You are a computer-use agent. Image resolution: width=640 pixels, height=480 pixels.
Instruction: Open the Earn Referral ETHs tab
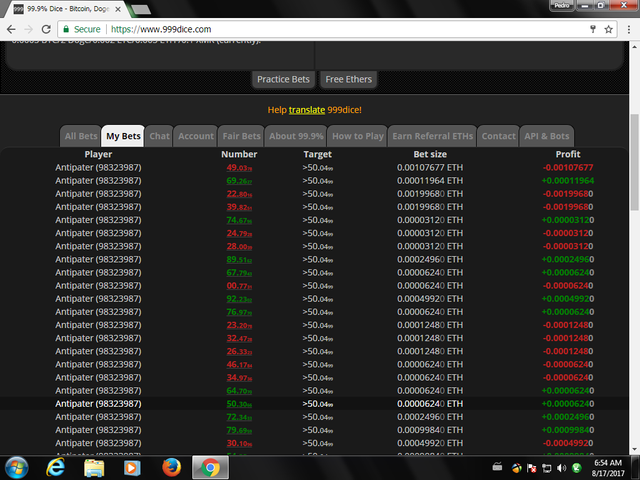(x=433, y=136)
